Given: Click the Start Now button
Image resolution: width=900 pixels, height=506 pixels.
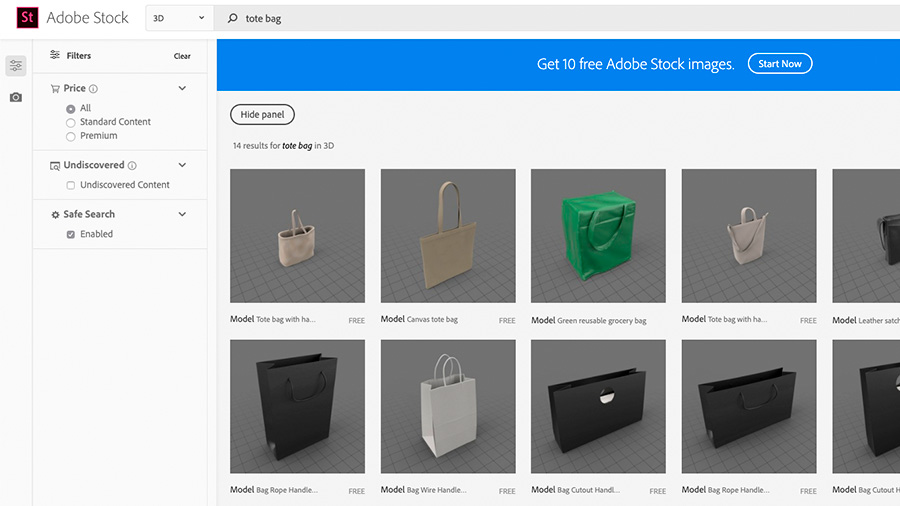Looking at the screenshot, I should click(779, 64).
